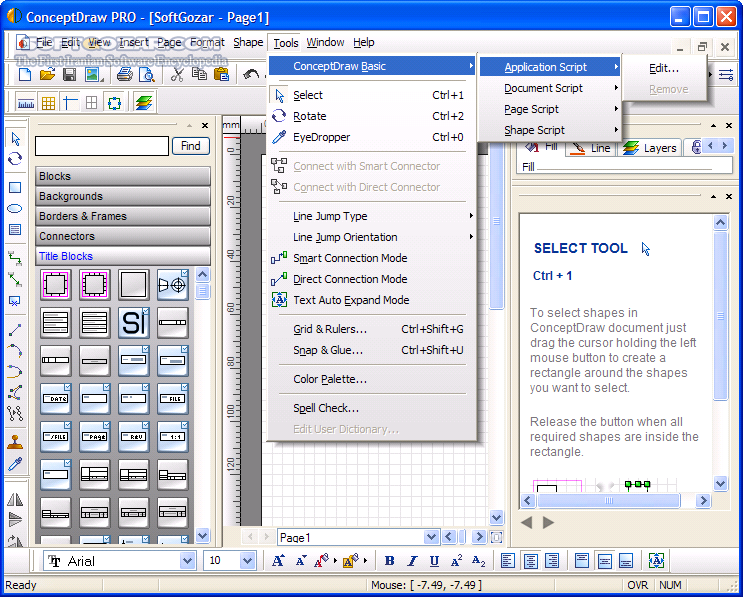Click the Open folder icon
The width and height of the screenshot is (743, 597).
(47, 74)
